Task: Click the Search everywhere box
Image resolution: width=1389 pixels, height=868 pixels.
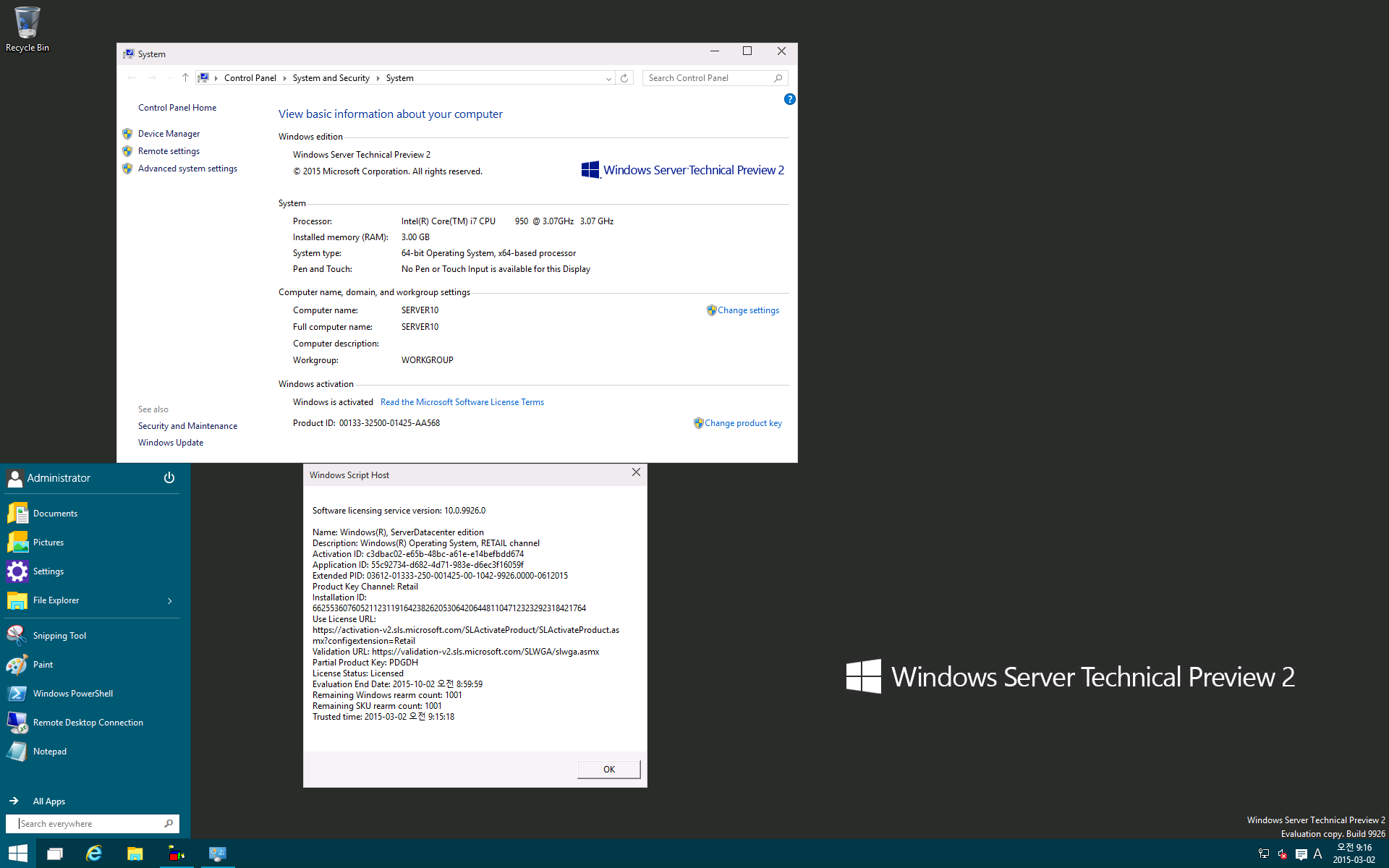Action: click(x=92, y=824)
